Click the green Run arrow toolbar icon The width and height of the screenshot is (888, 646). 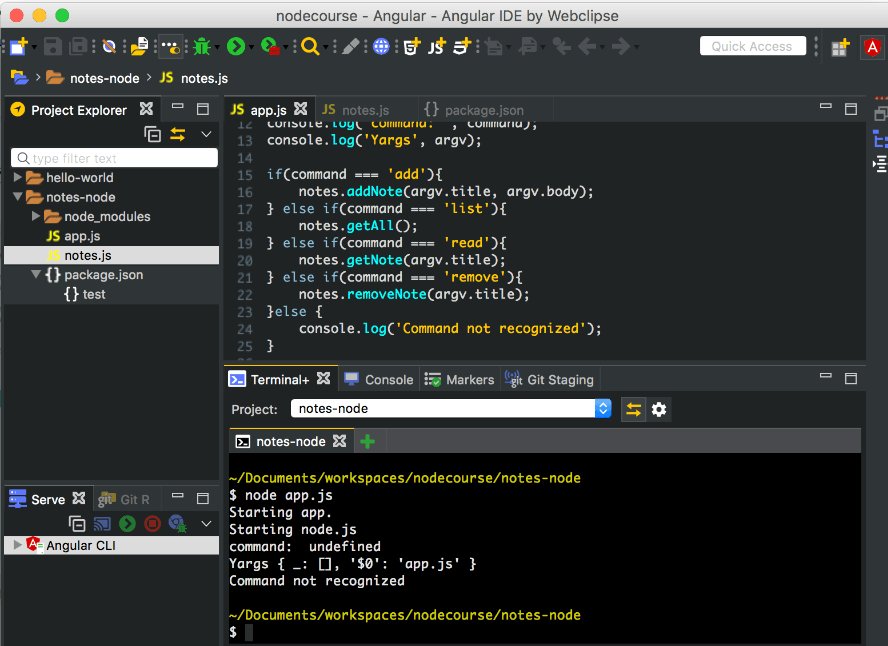[236, 46]
